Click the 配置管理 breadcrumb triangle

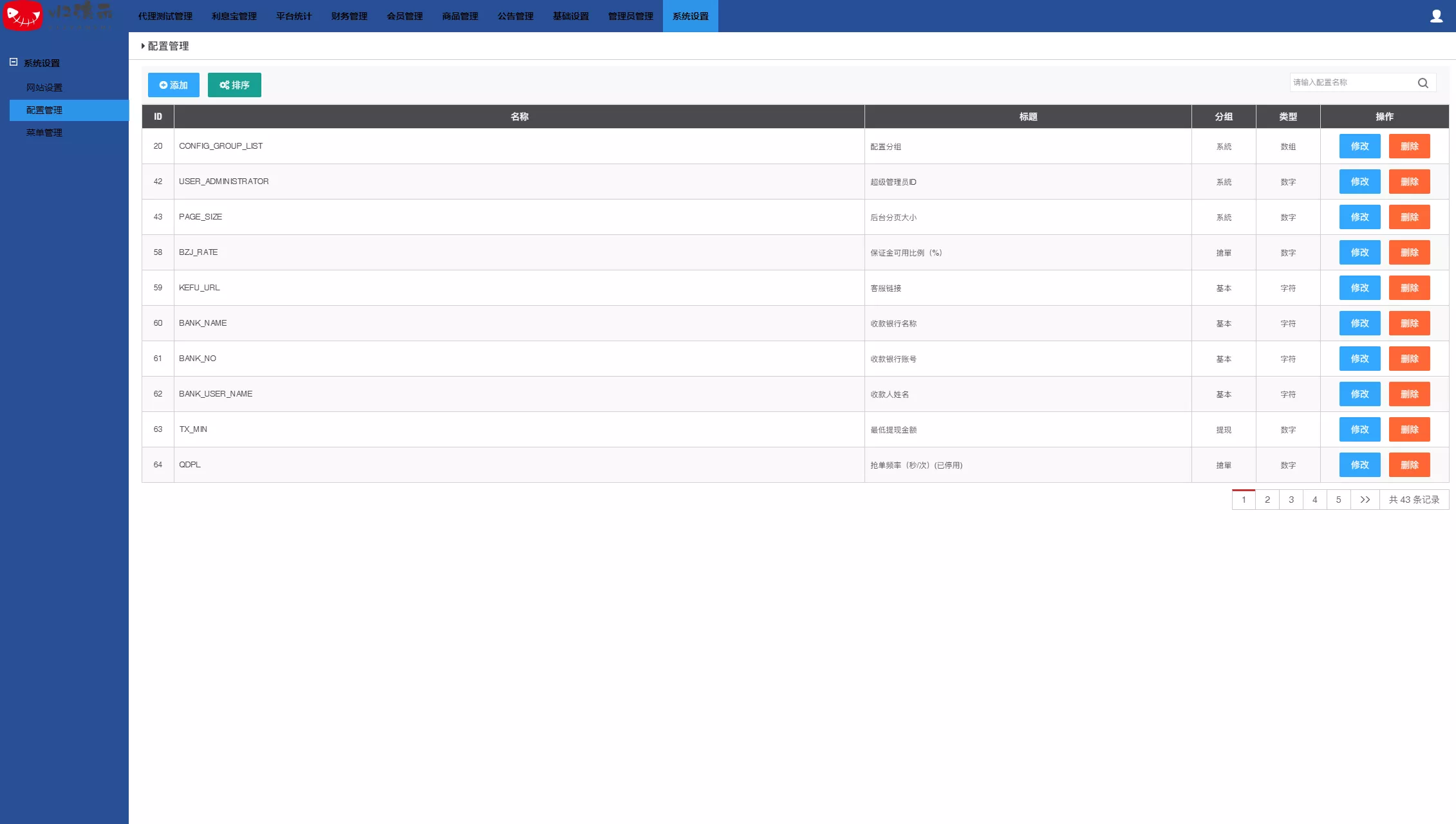tap(143, 46)
